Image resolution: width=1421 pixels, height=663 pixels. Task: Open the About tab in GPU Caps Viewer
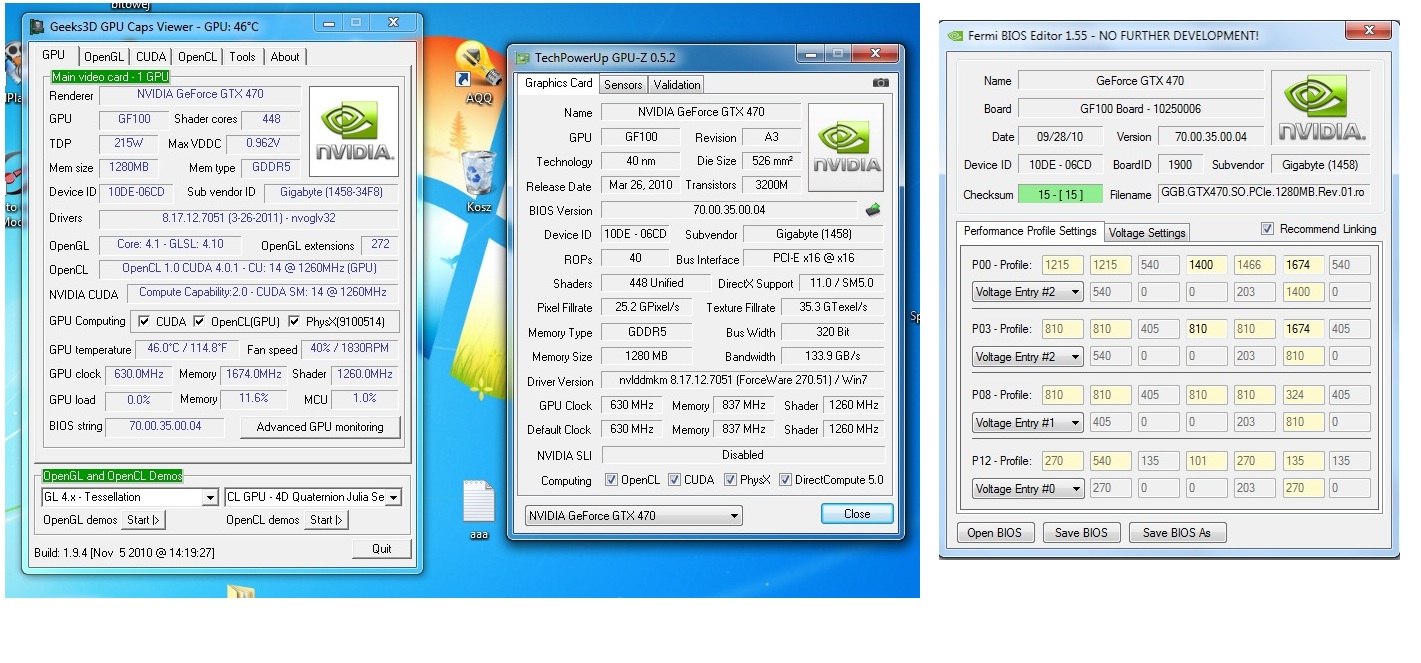pos(285,57)
